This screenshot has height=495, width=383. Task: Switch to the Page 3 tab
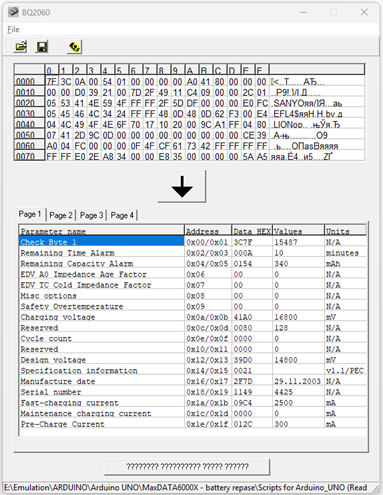pyautogui.click(x=91, y=215)
